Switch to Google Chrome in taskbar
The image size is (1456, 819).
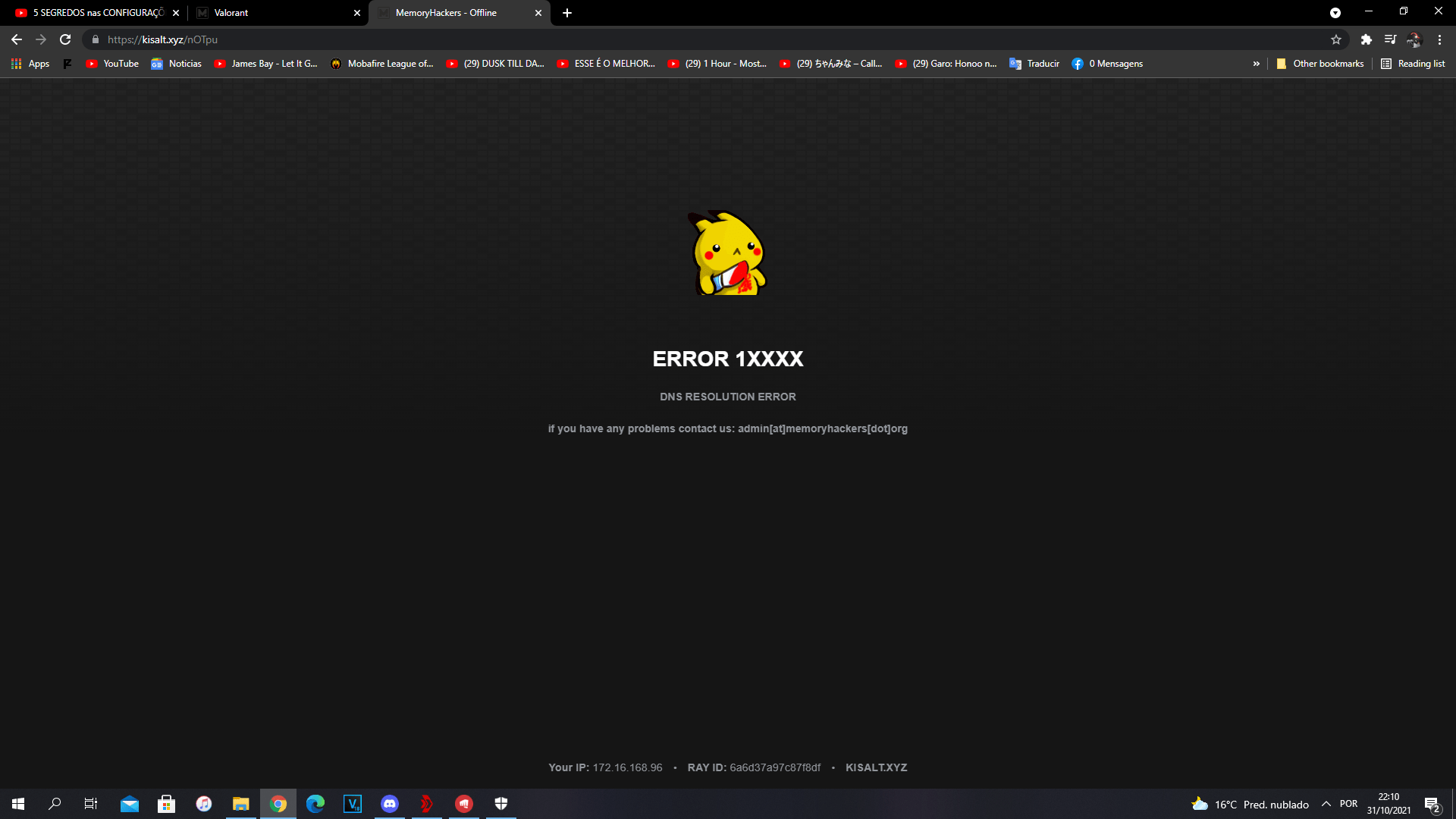pyautogui.click(x=278, y=804)
